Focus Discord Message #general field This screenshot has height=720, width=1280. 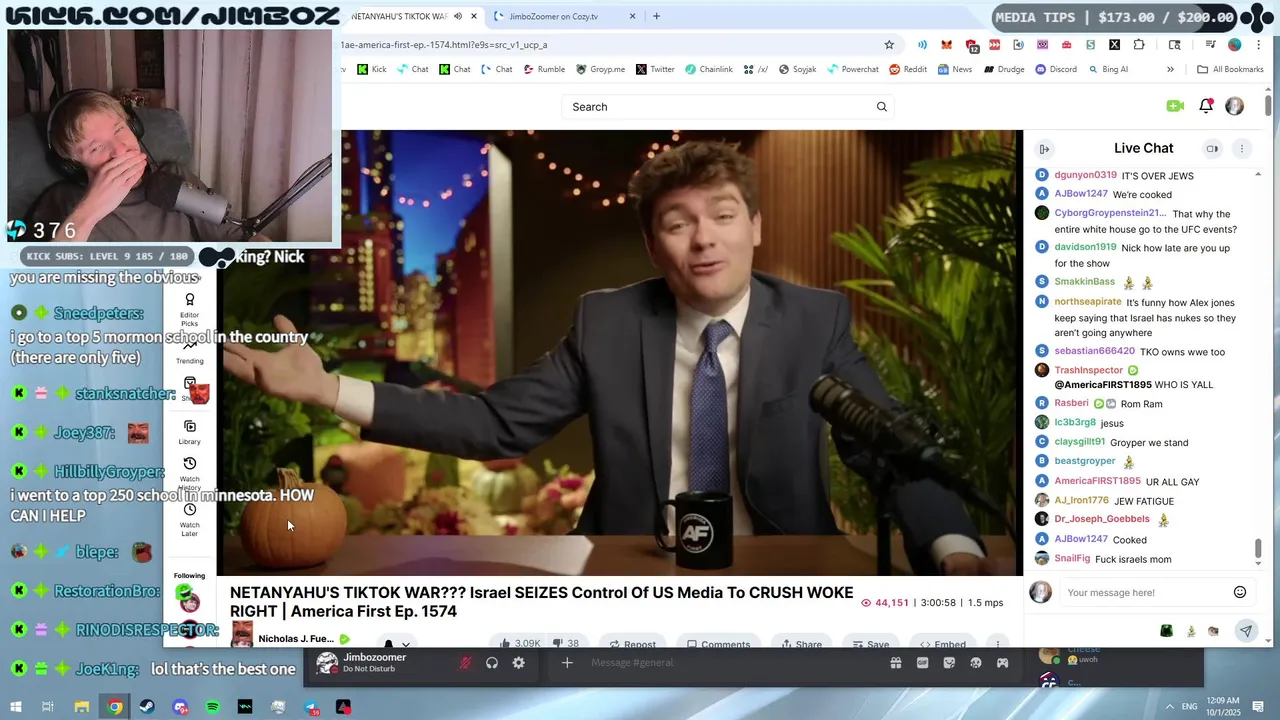(x=735, y=663)
